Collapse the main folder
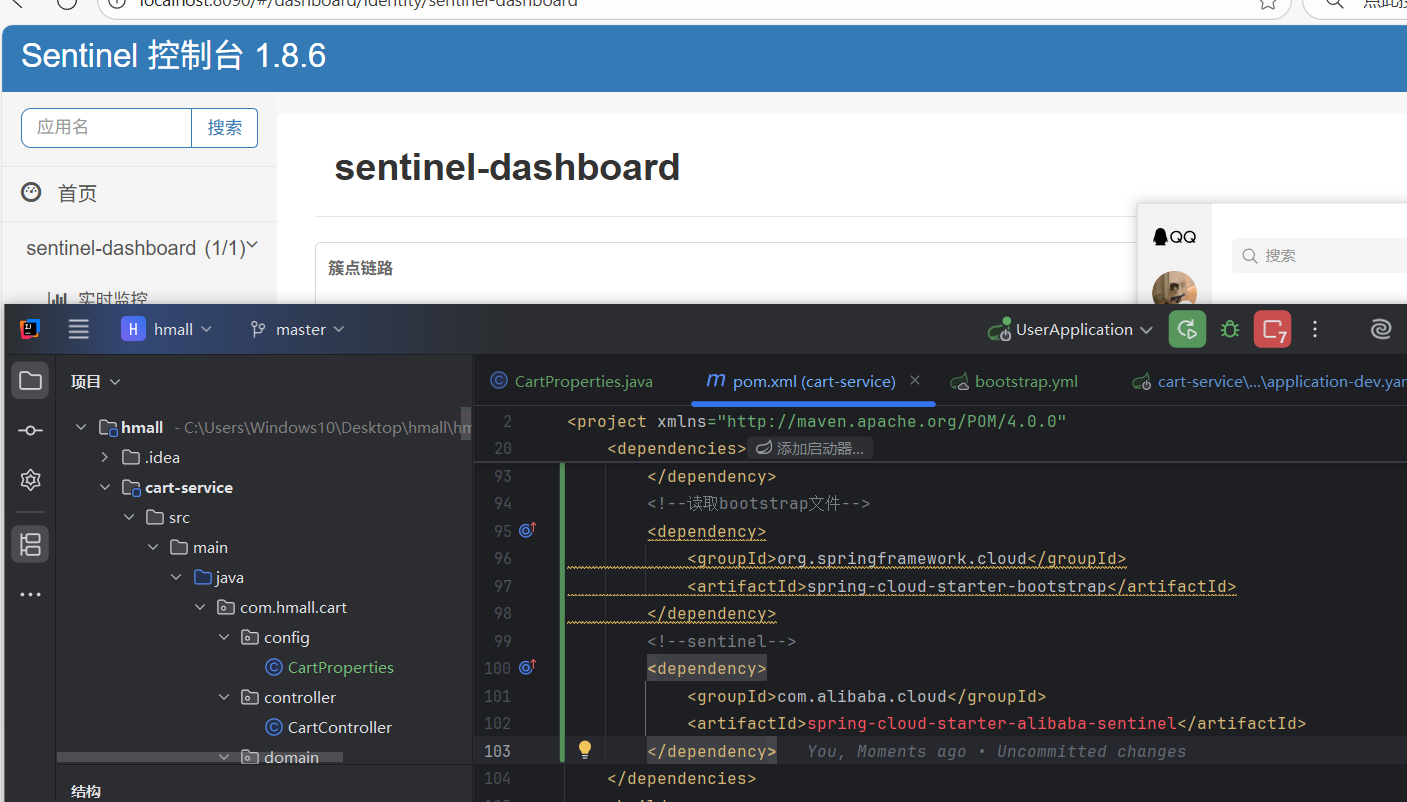Viewport: 1407px width, 802px height. pos(153,547)
